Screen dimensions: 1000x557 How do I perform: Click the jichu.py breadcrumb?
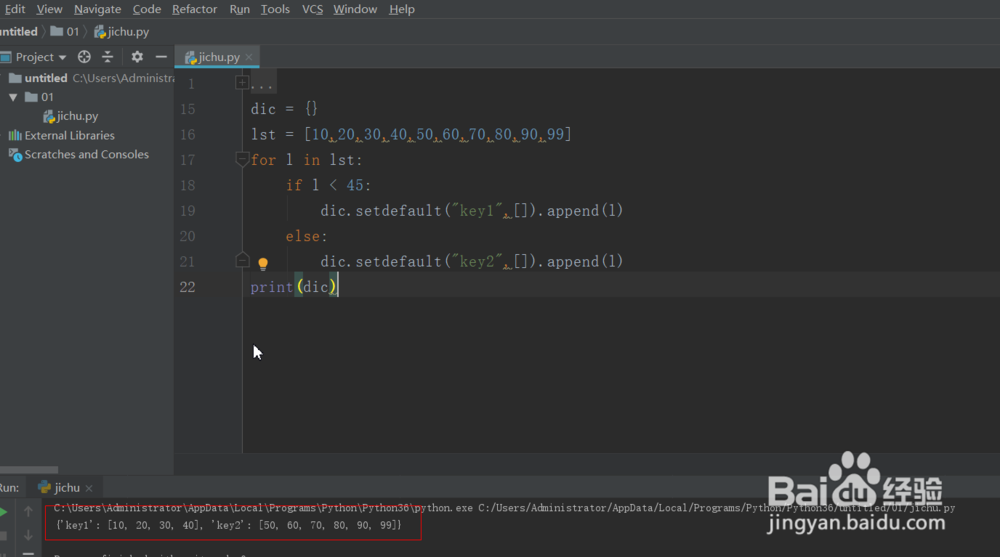(121, 31)
